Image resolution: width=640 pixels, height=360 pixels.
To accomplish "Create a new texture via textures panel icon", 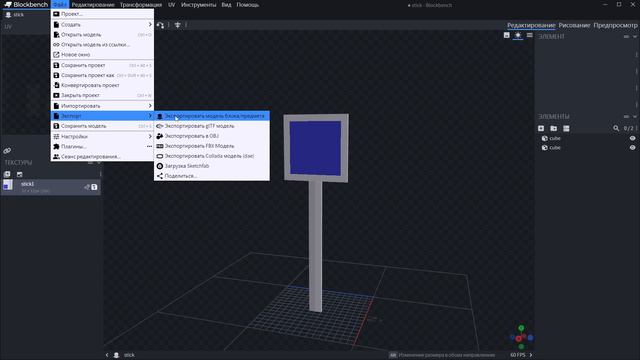I will [x=20, y=174].
